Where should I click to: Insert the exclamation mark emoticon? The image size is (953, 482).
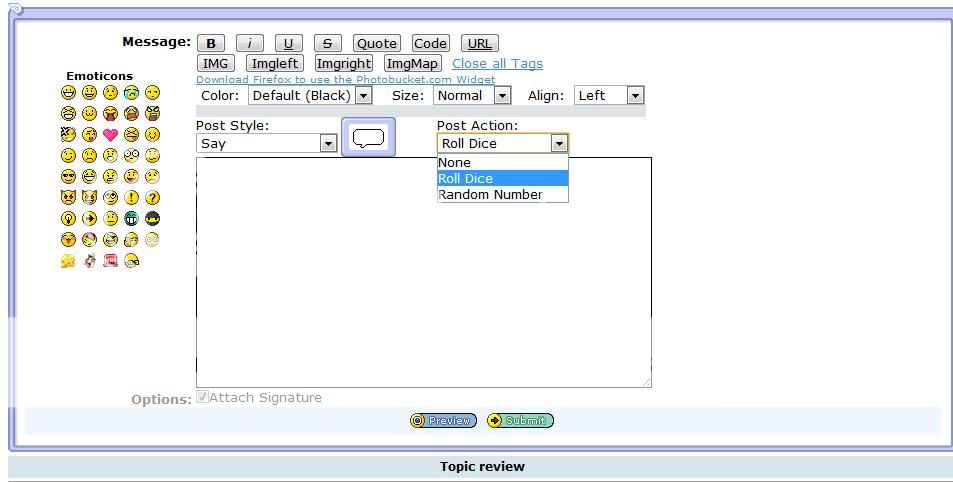click(131, 198)
